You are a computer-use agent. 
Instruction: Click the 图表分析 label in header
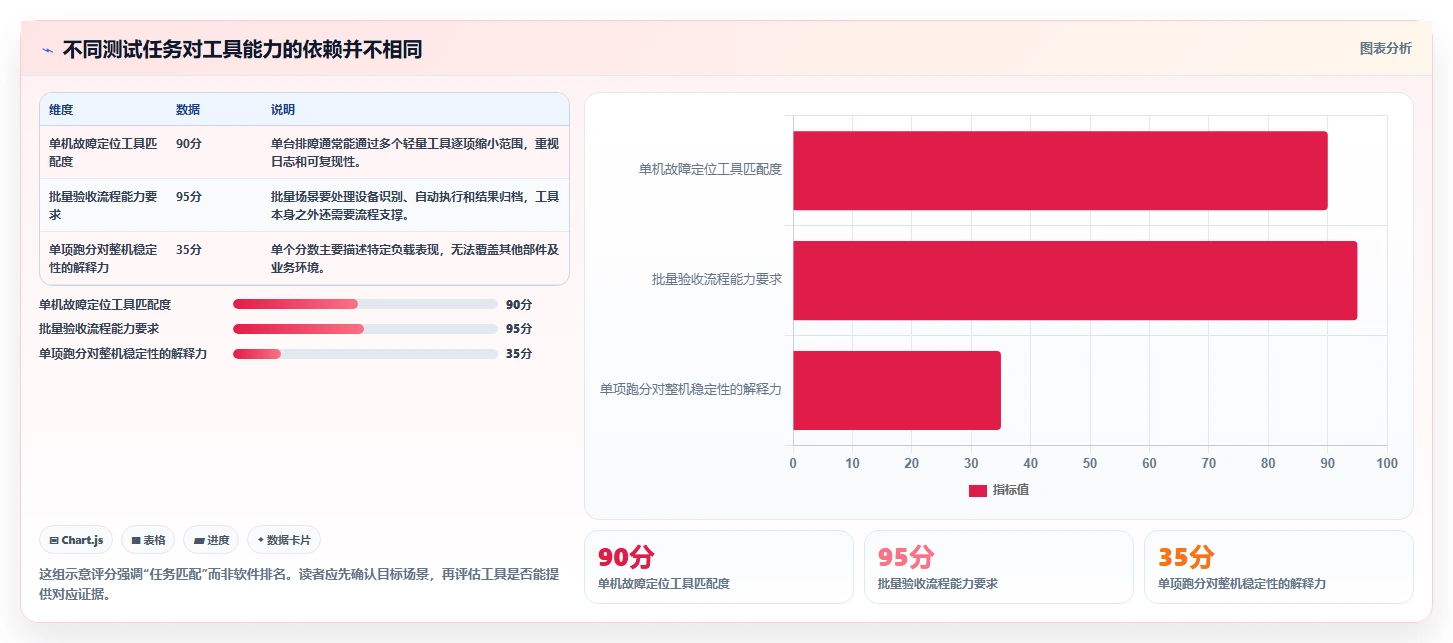point(1385,48)
